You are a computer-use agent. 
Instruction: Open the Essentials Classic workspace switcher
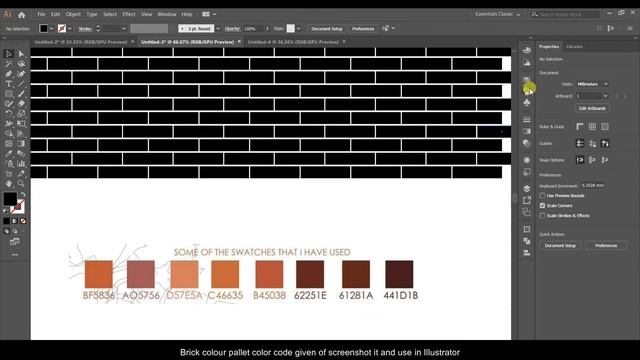pyautogui.click(x=498, y=14)
